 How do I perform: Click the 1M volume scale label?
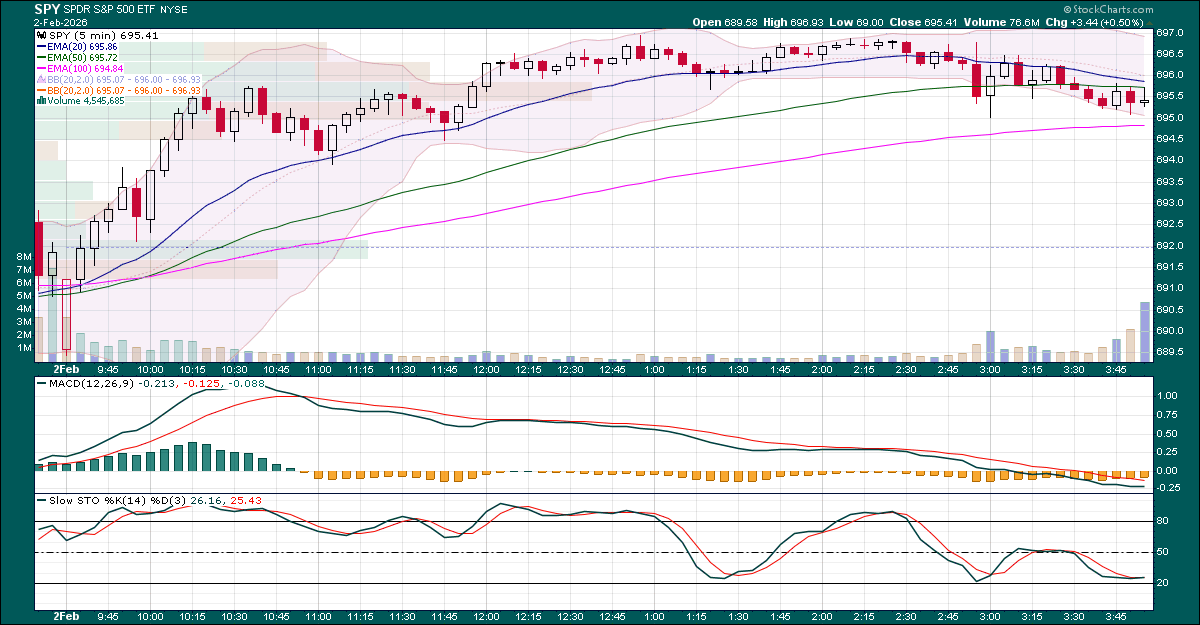(x=24, y=348)
